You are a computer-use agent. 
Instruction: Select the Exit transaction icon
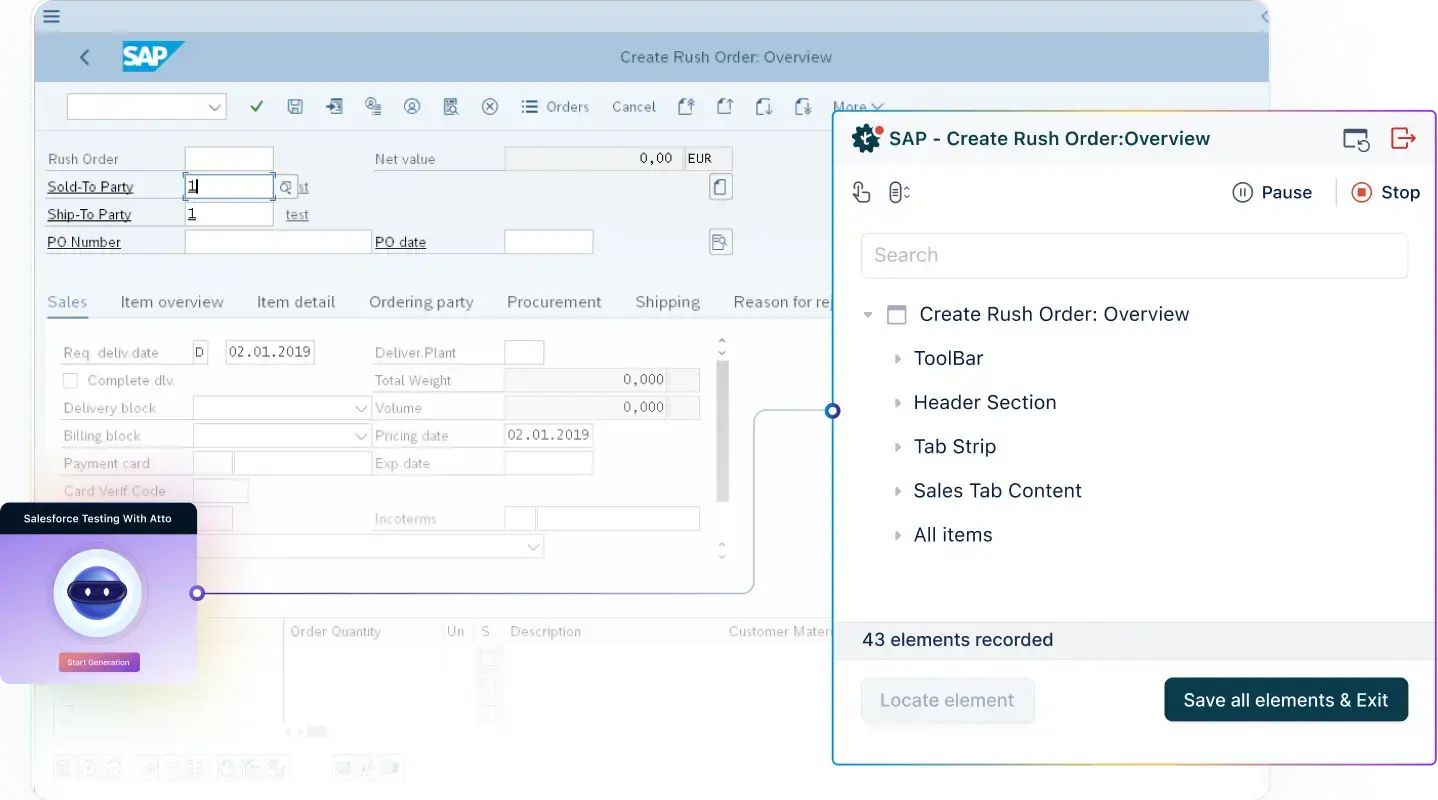(334, 106)
